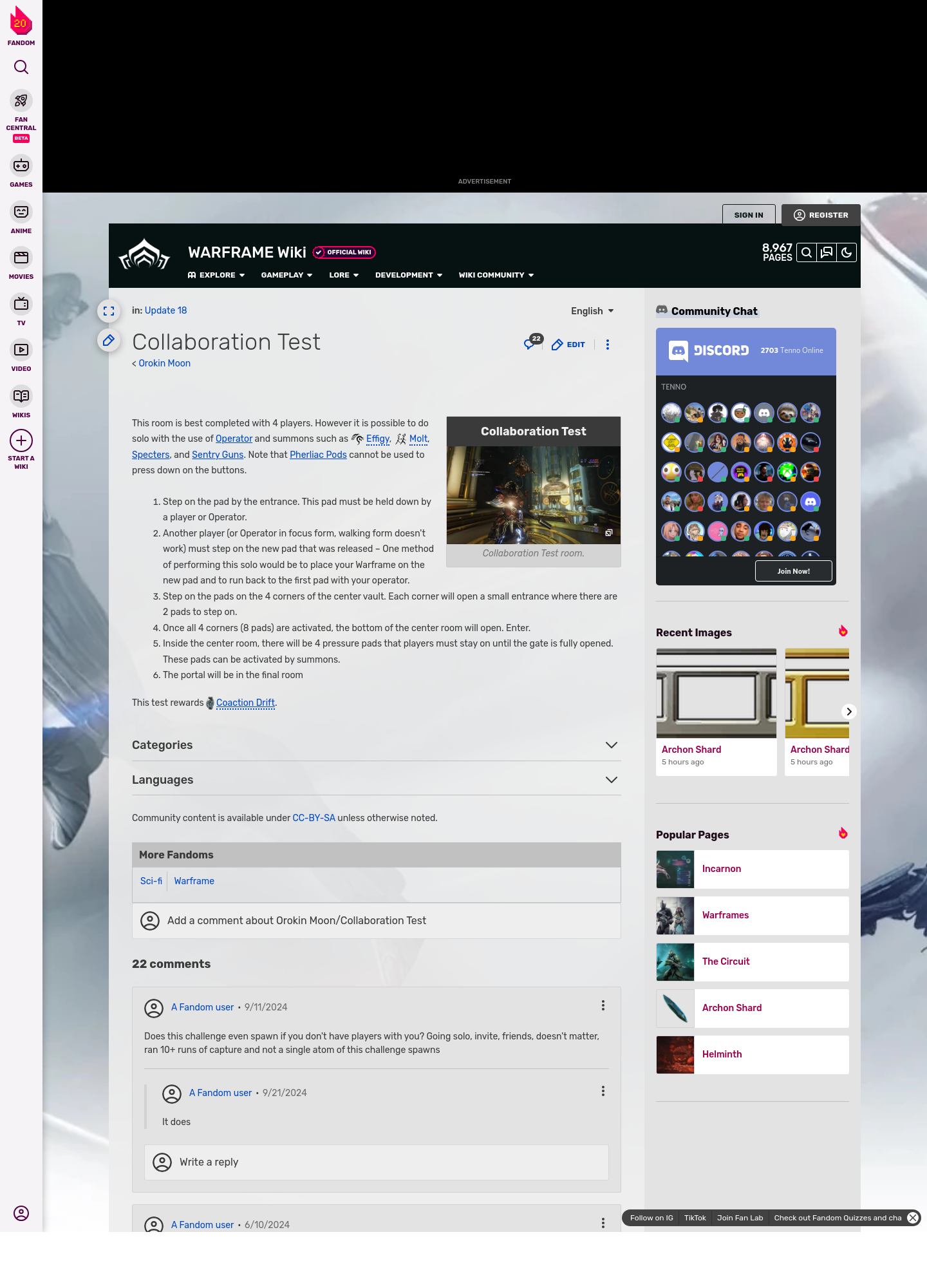Go back to Orokin Moon page
927x1288 pixels.
click(x=164, y=363)
